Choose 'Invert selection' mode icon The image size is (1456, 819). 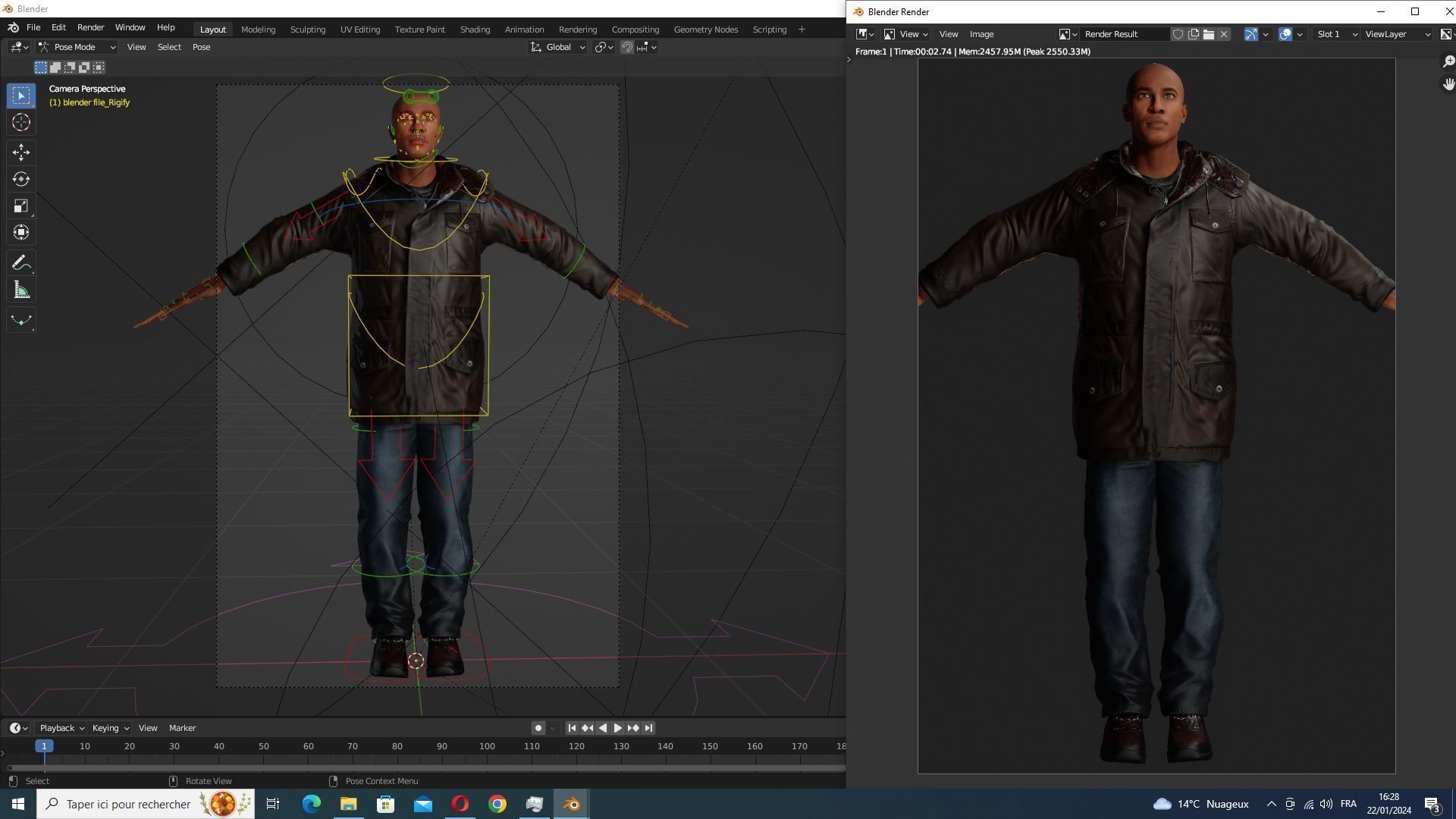(x=84, y=67)
